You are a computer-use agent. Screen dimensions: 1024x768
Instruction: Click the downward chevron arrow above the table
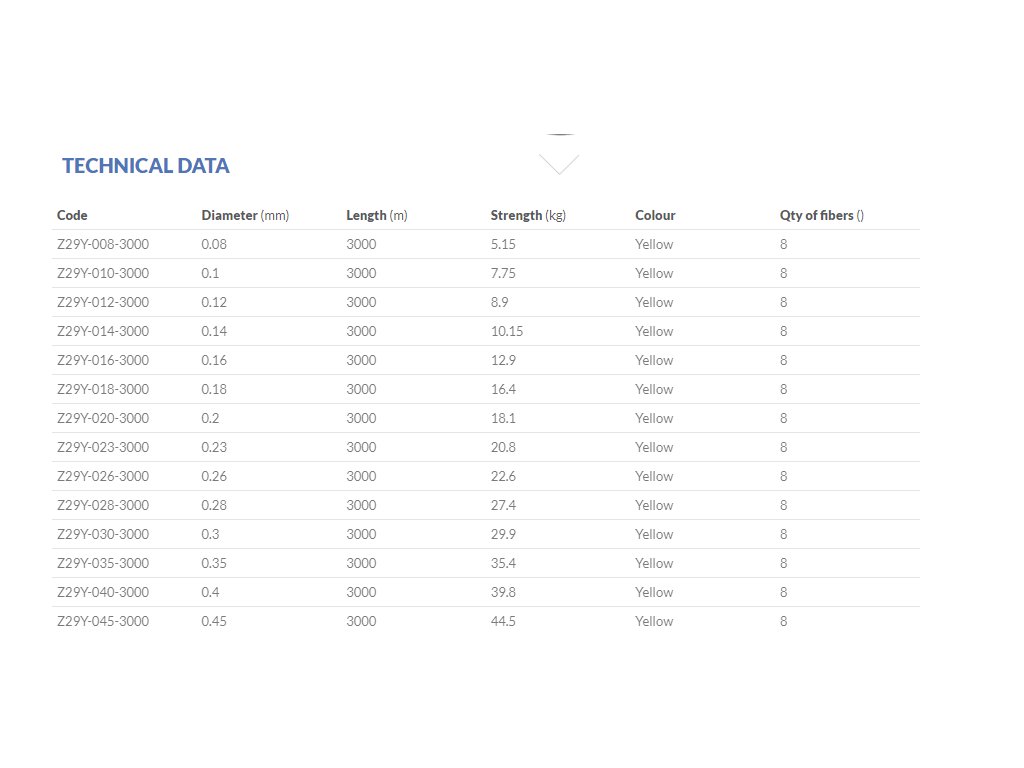tap(558, 164)
